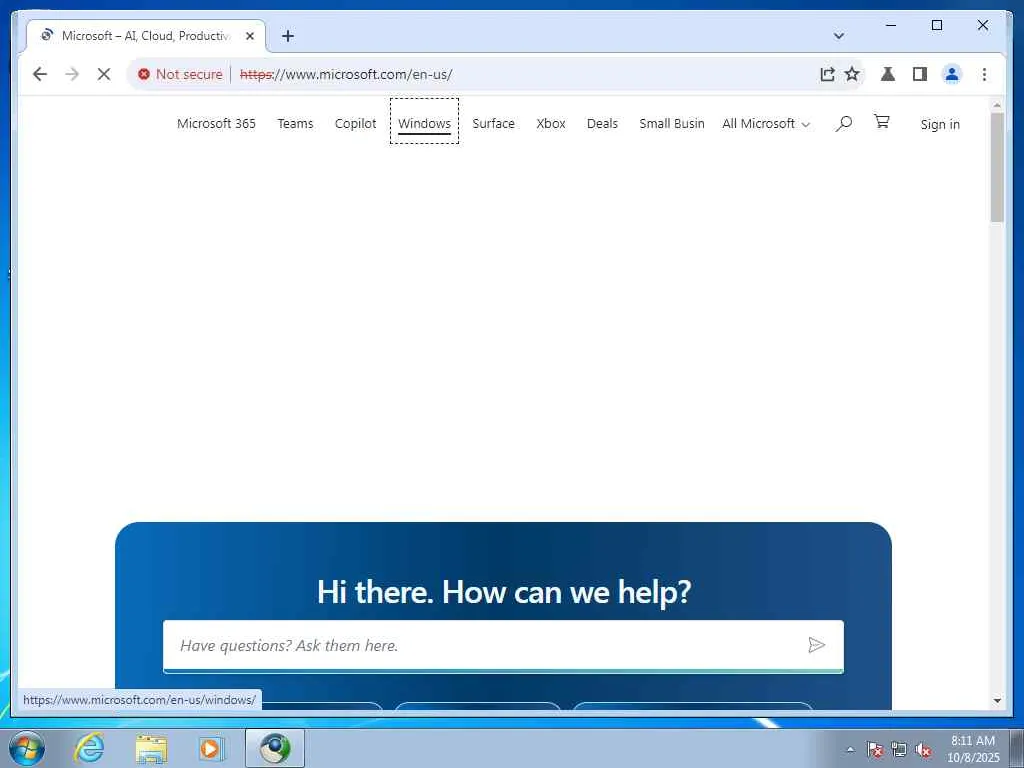Open the network tray icon
Image resolution: width=1024 pixels, height=768 pixels.
pos(899,750)
